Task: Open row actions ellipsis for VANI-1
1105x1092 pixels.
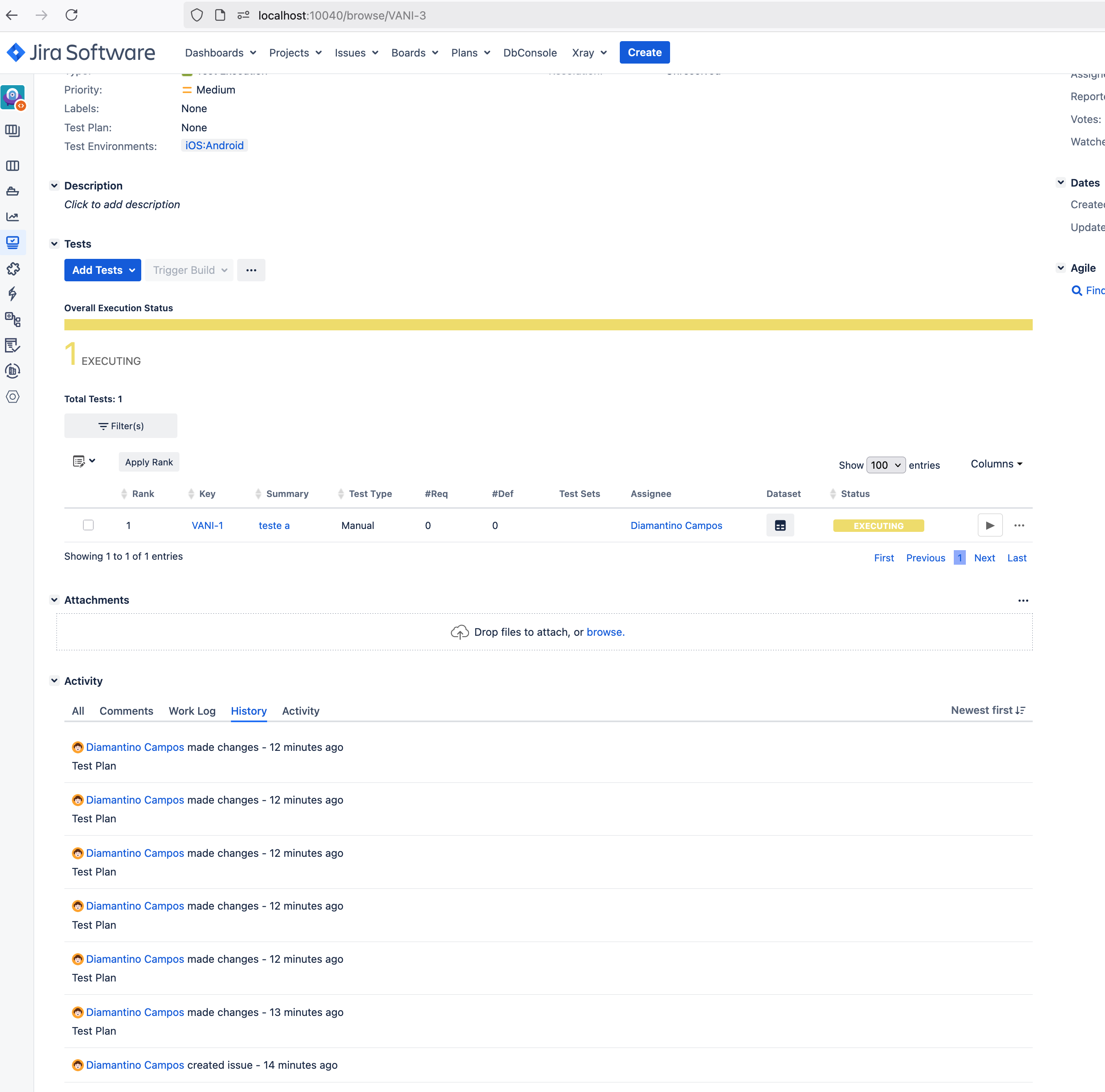Action: (x=1019, y=525)
